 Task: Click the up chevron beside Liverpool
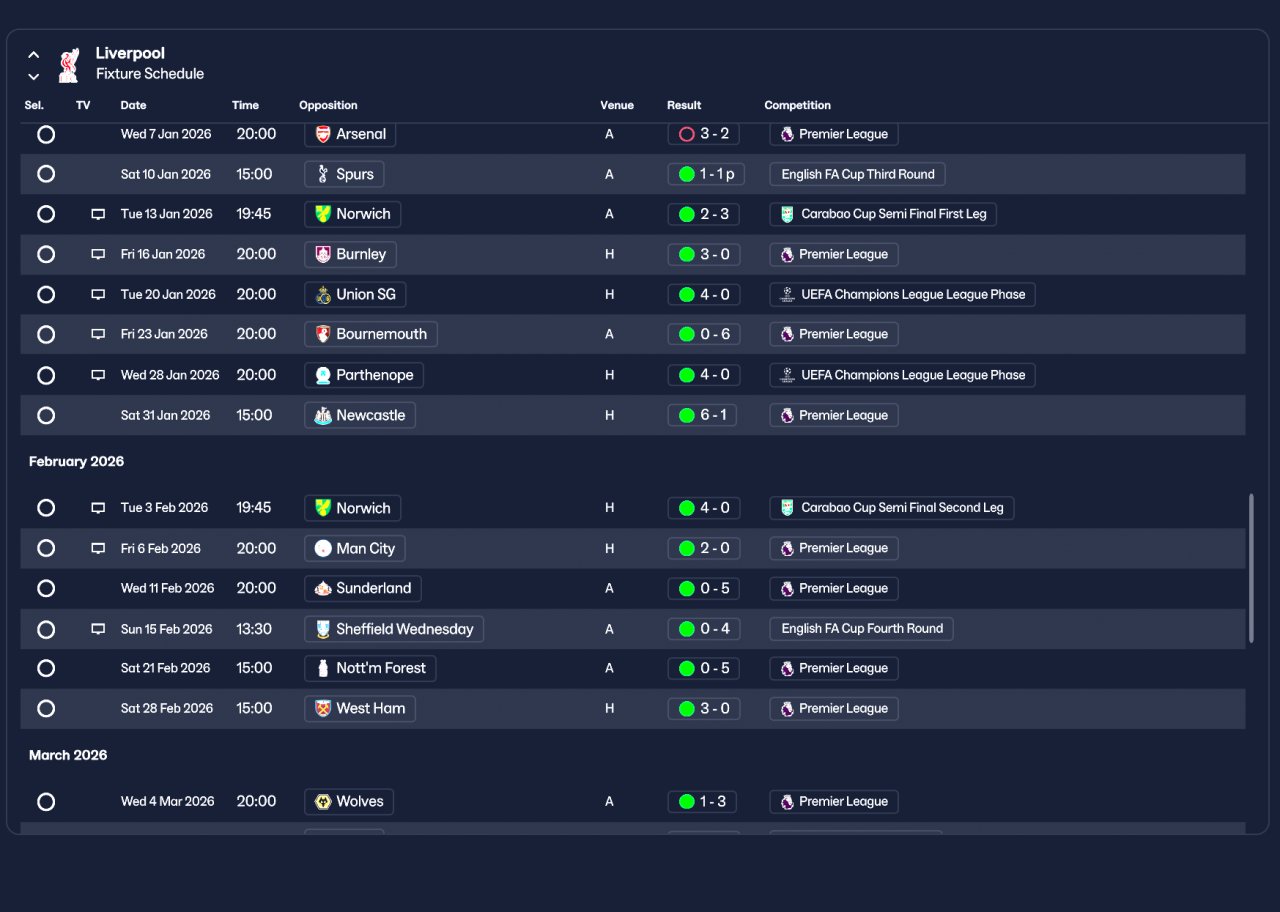34,55
